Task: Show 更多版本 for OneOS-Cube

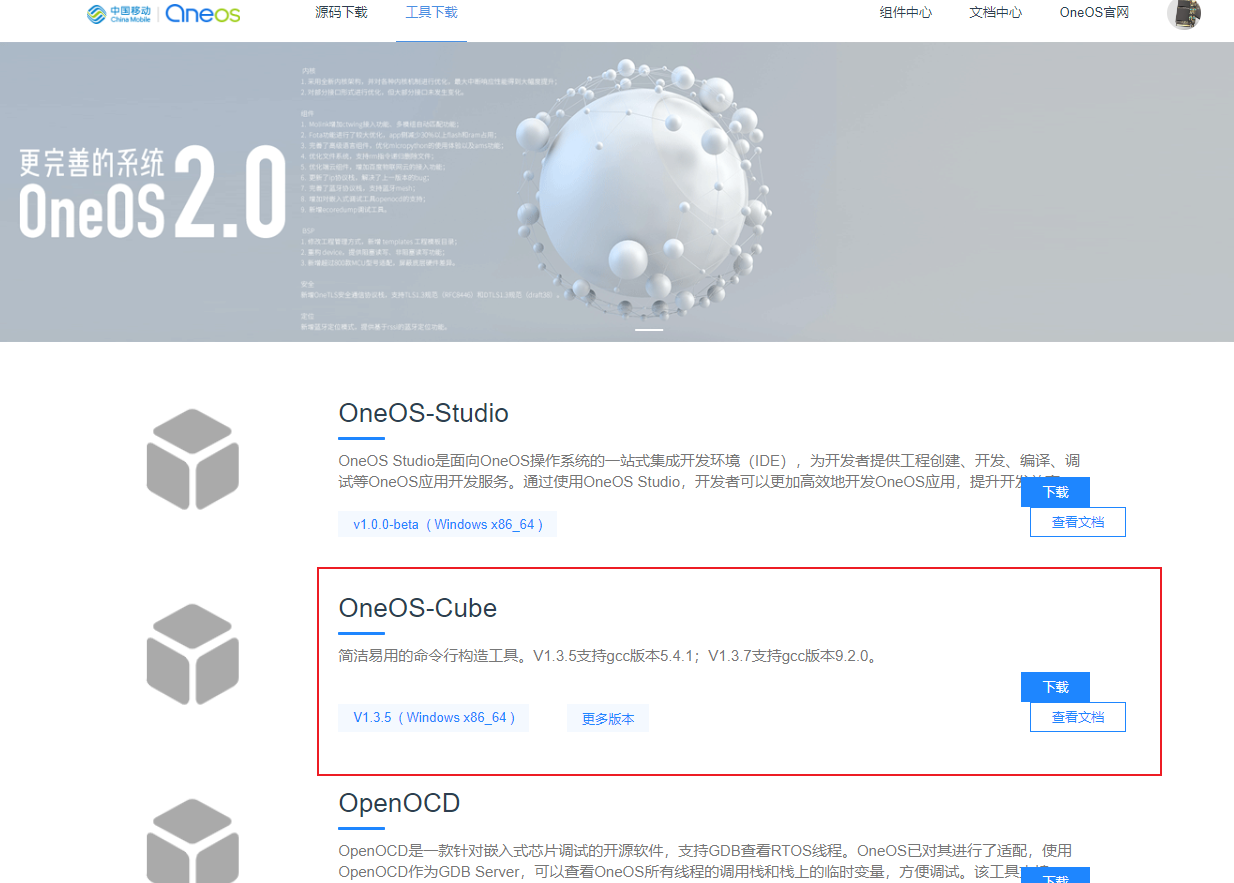Action: (608, 718)
